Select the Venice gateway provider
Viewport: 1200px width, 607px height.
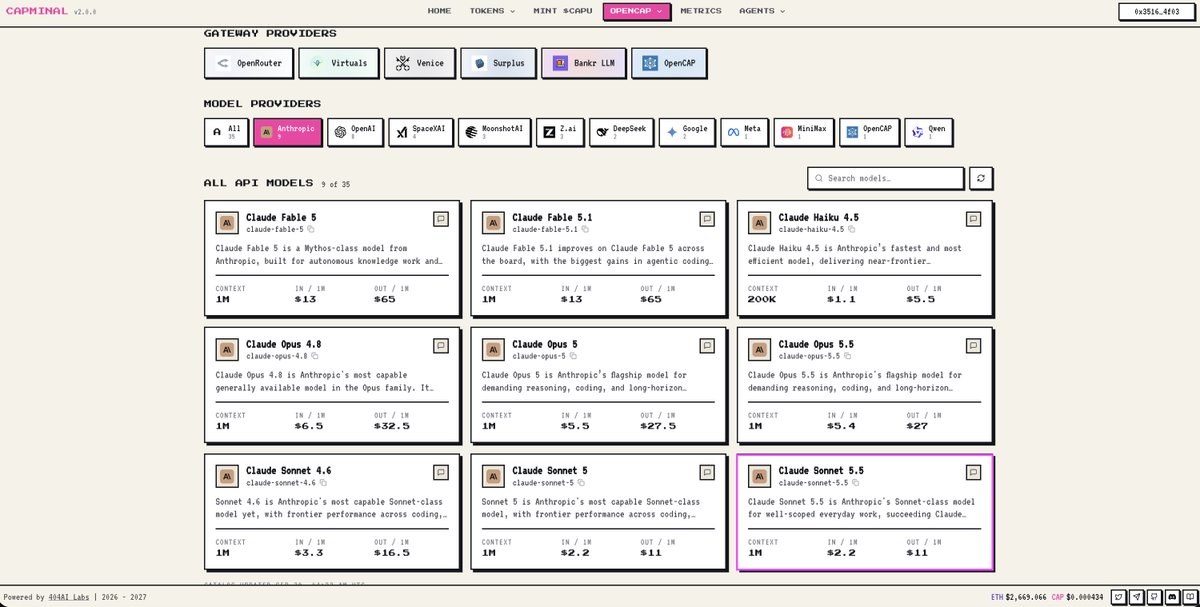coord(420,63)
